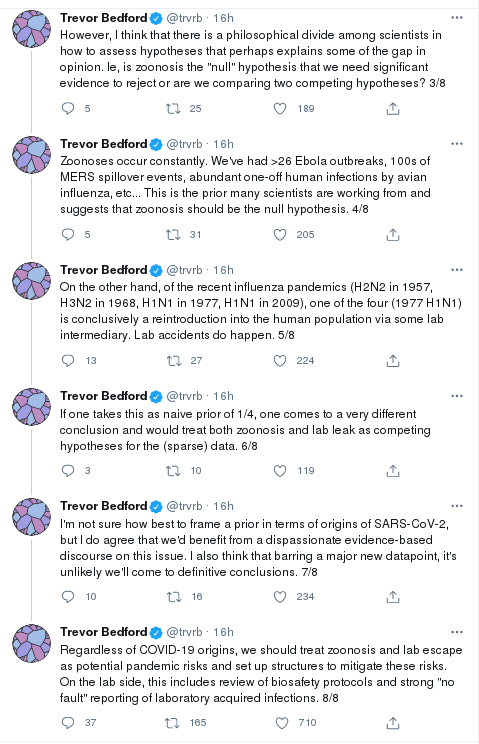Reply to the 5/8 tweet with 13 replies

68,361
